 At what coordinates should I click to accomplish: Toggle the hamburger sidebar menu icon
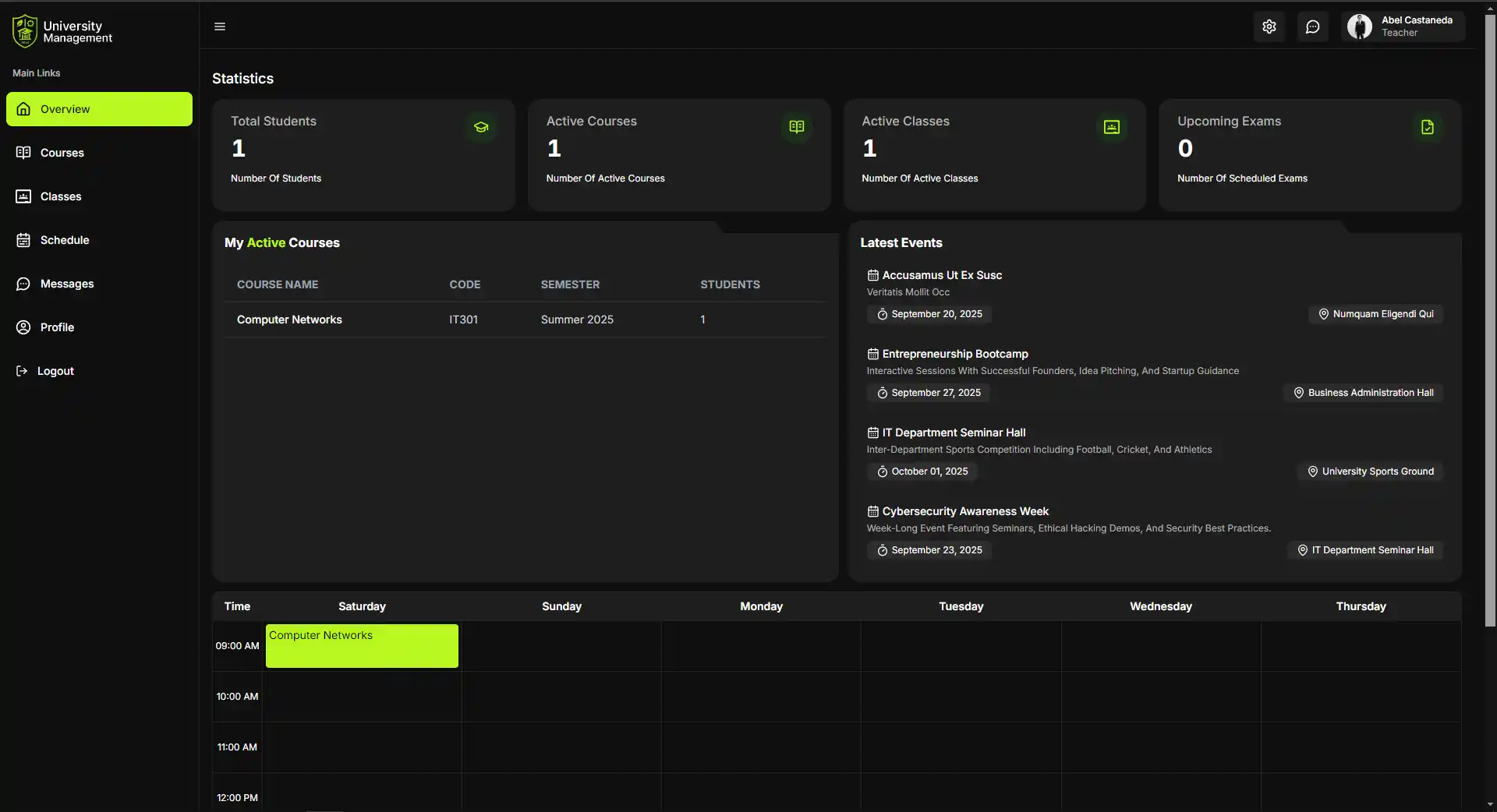click(x=220, y=26)
